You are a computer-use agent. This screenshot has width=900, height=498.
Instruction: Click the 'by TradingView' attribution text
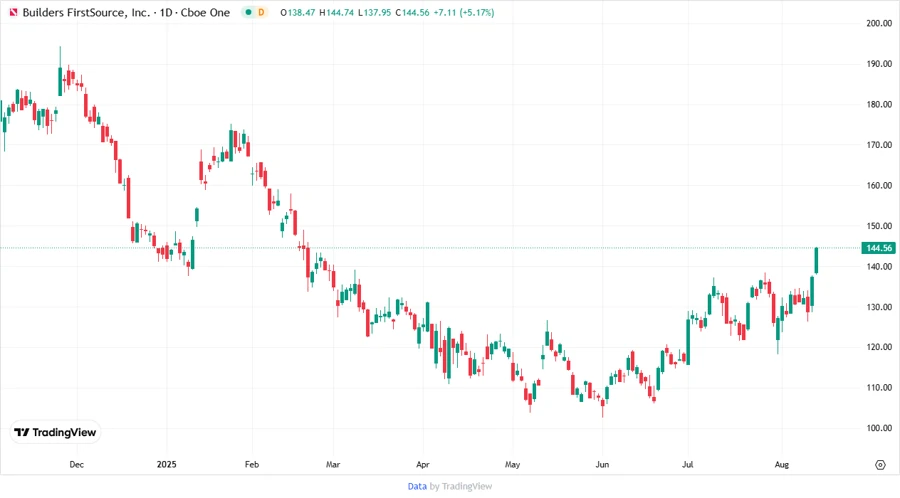(461, 487)
